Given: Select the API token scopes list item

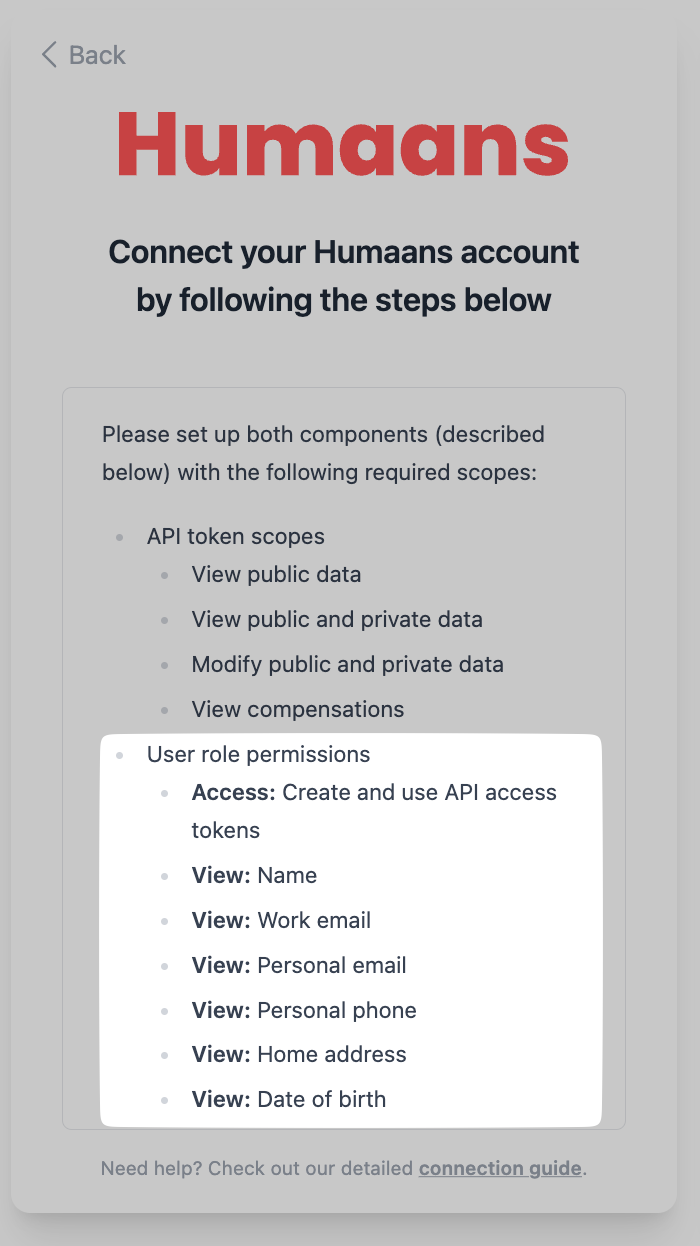Looking at the screenshot, I should pos(235,536).
